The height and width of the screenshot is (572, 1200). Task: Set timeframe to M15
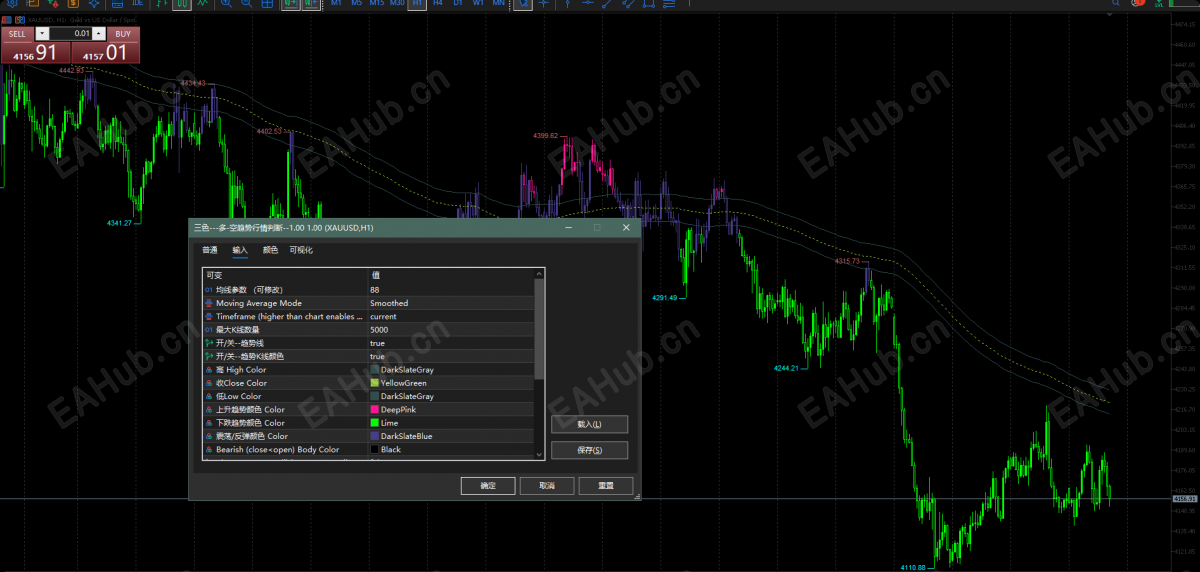[376, 4]
